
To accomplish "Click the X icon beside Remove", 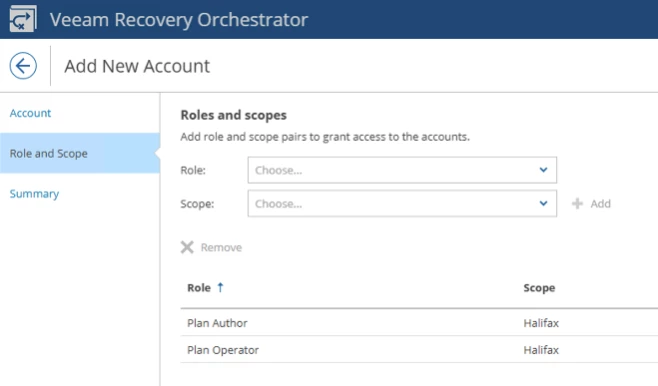I will click(187, 247).
